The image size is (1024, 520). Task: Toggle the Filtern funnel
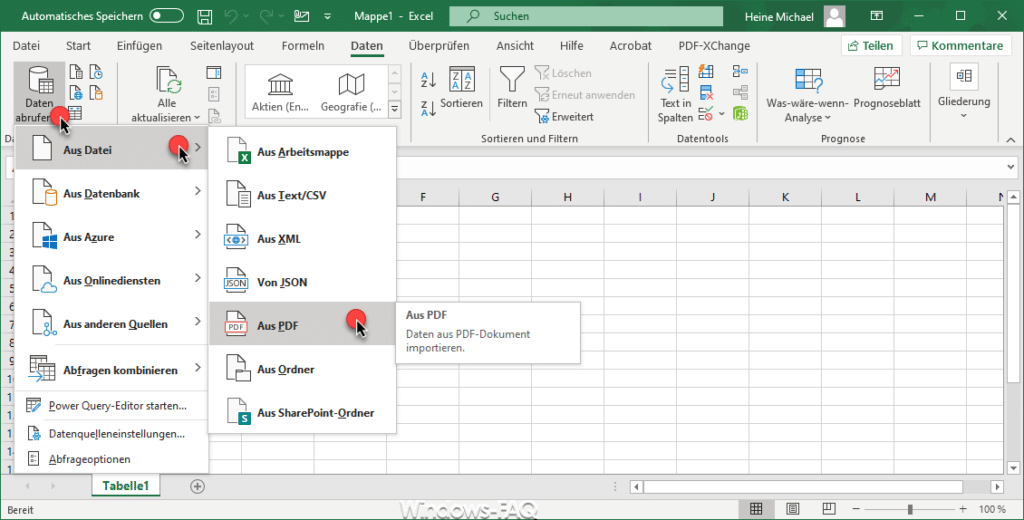coord(512,88)
